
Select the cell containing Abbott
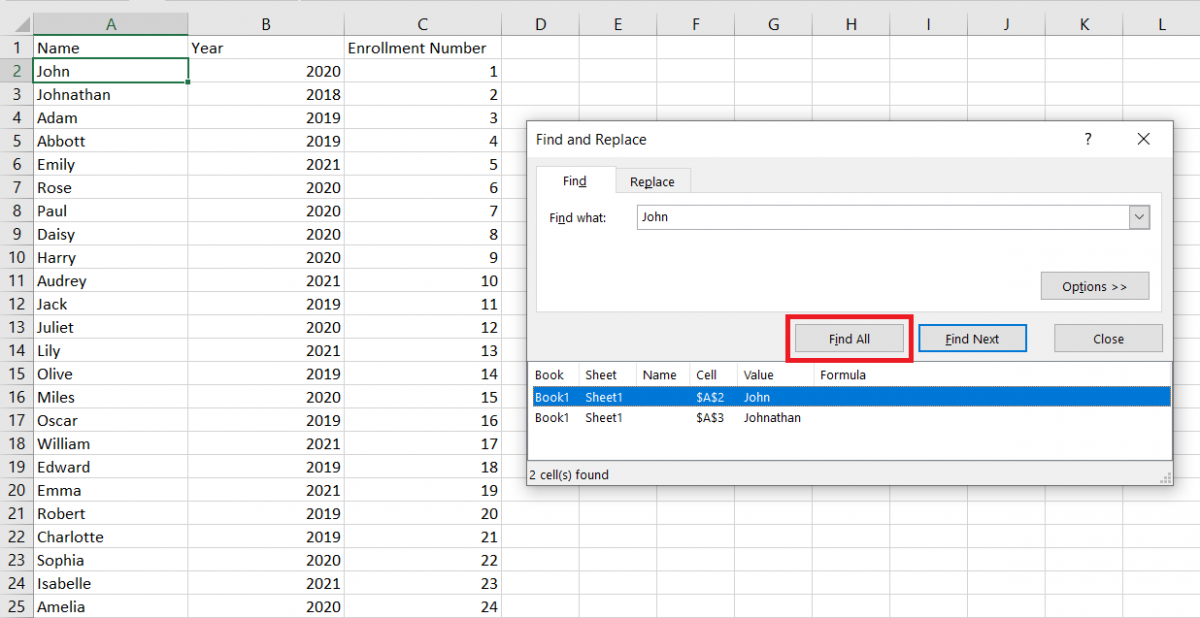click(111, 141)
